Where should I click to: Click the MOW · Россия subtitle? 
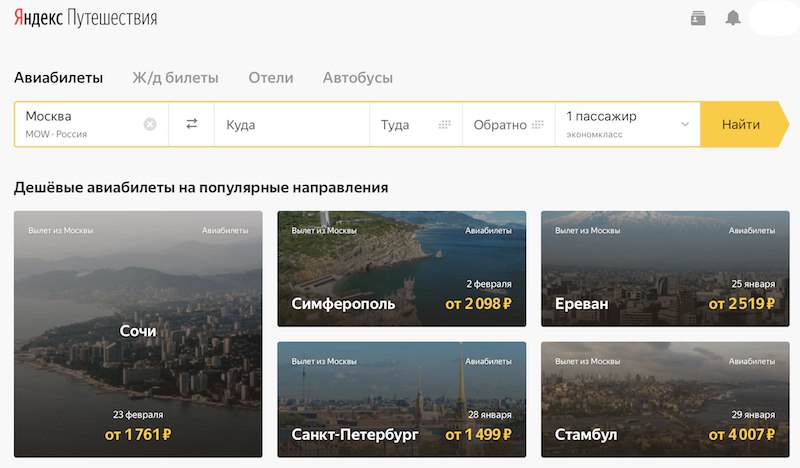[x=56, y=134]
